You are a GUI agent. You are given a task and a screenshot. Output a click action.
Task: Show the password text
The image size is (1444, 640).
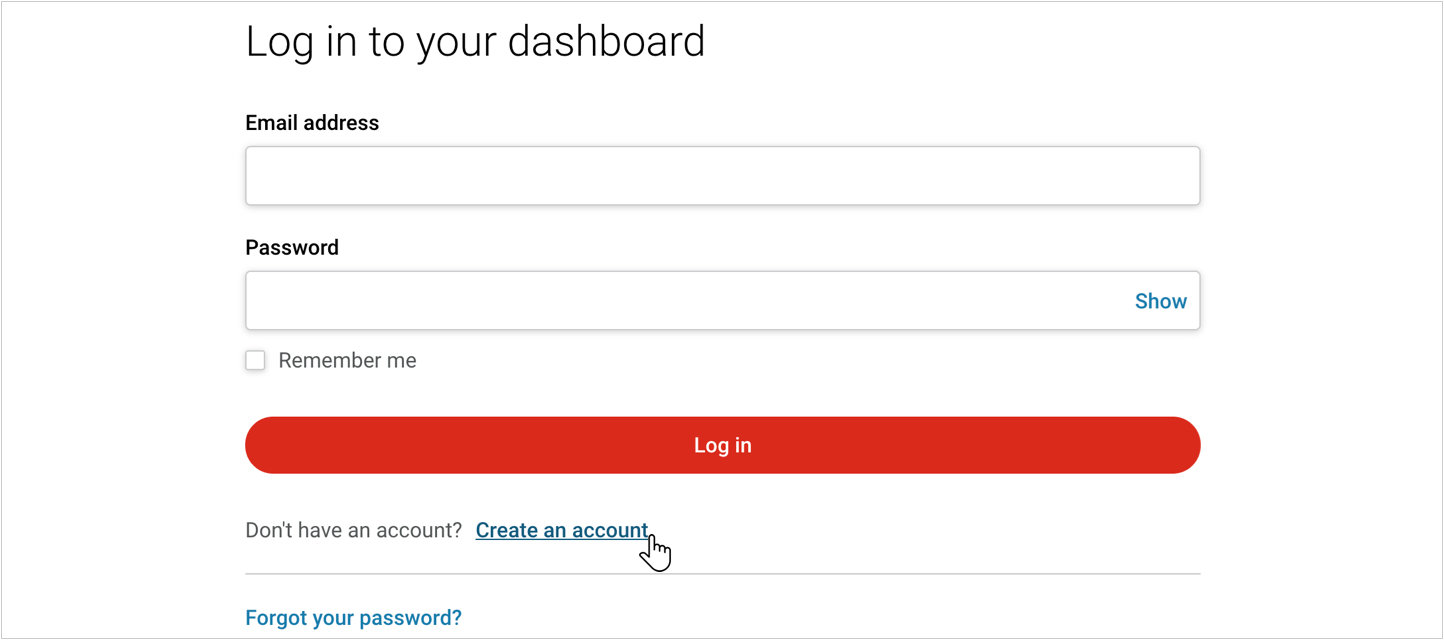pyautogui.click(x=1160, y=301)
